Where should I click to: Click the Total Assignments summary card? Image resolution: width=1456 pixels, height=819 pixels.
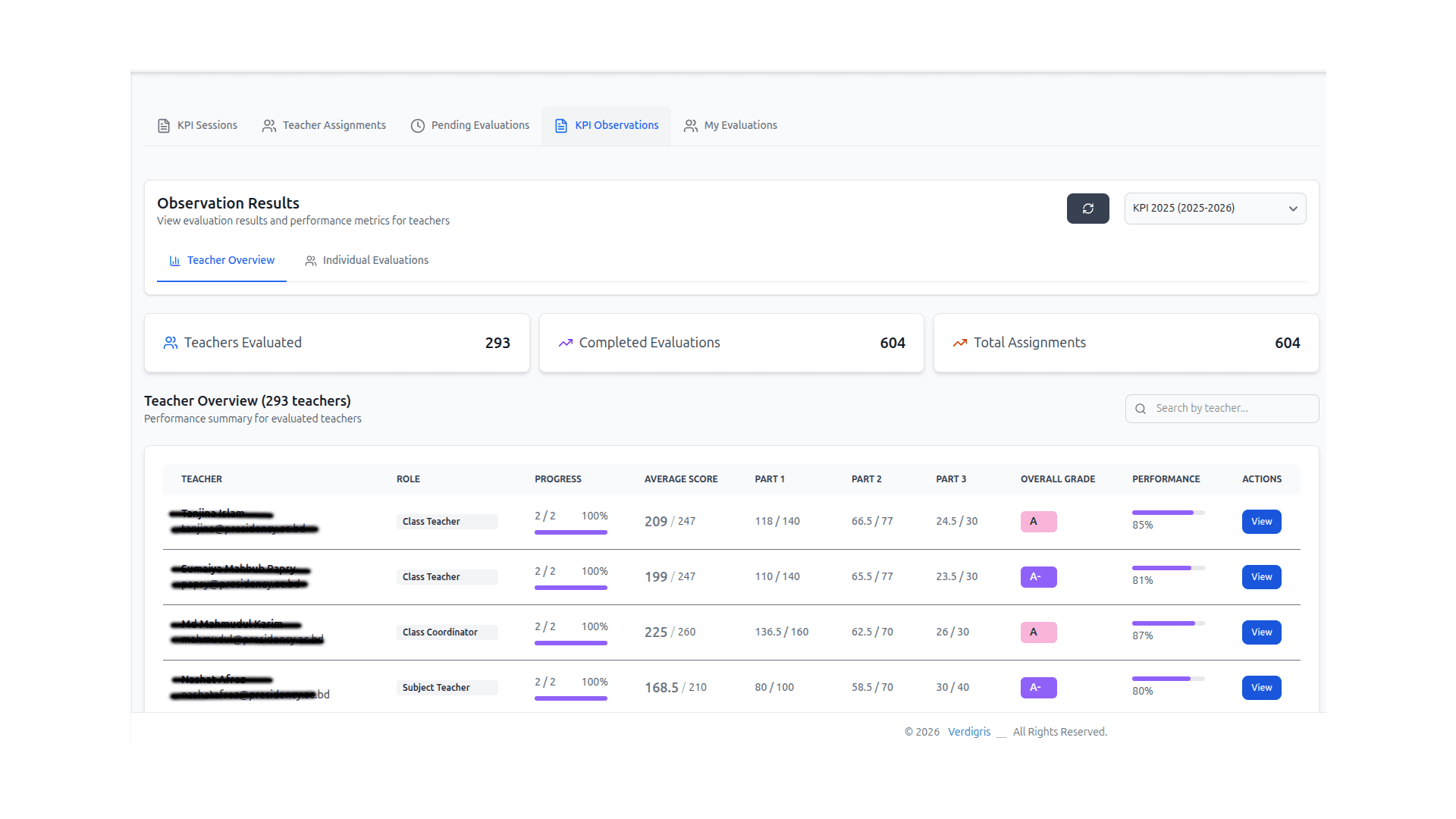click(1125, 343)
